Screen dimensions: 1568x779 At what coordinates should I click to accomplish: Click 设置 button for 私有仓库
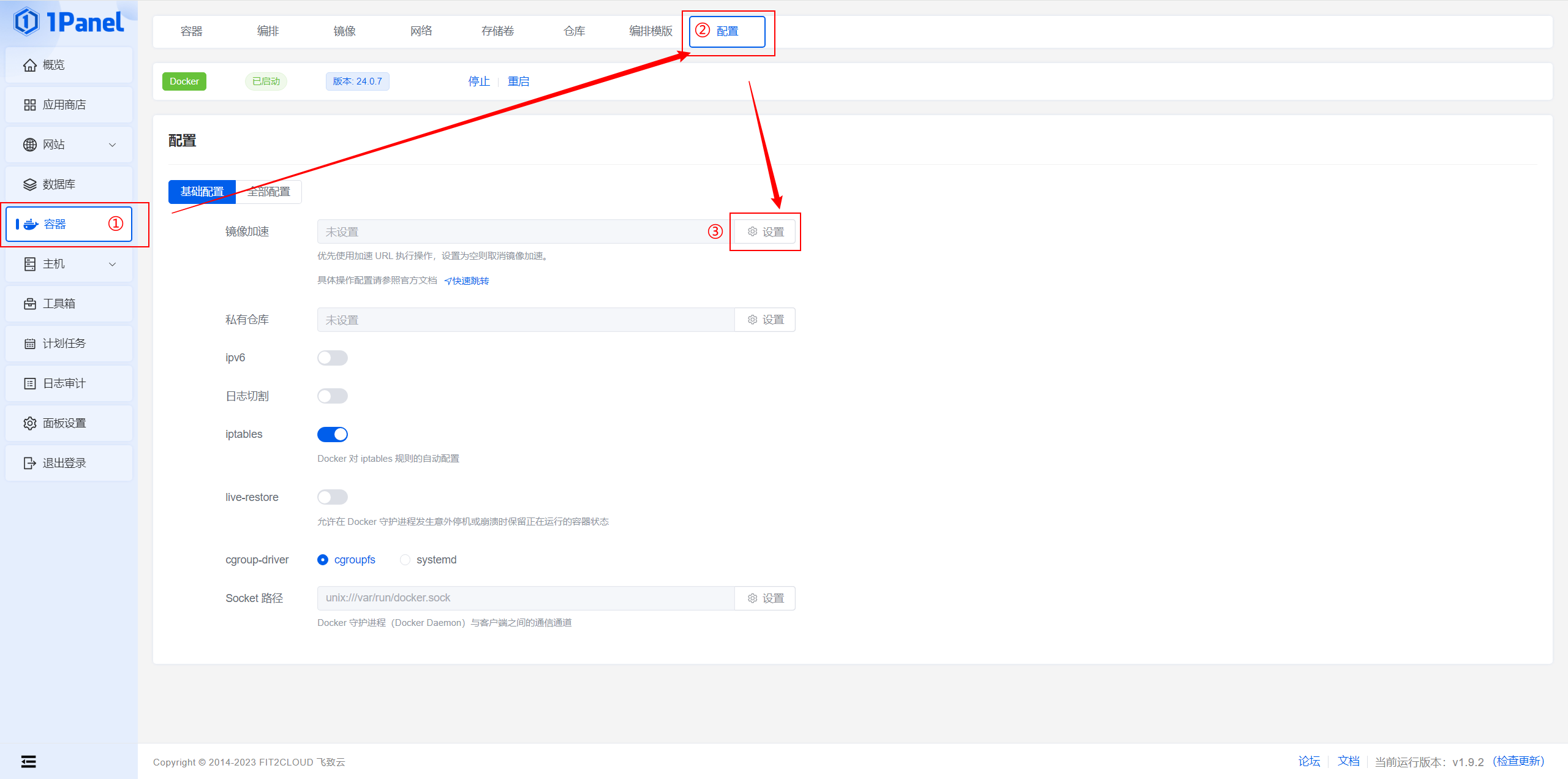point(765,320)
